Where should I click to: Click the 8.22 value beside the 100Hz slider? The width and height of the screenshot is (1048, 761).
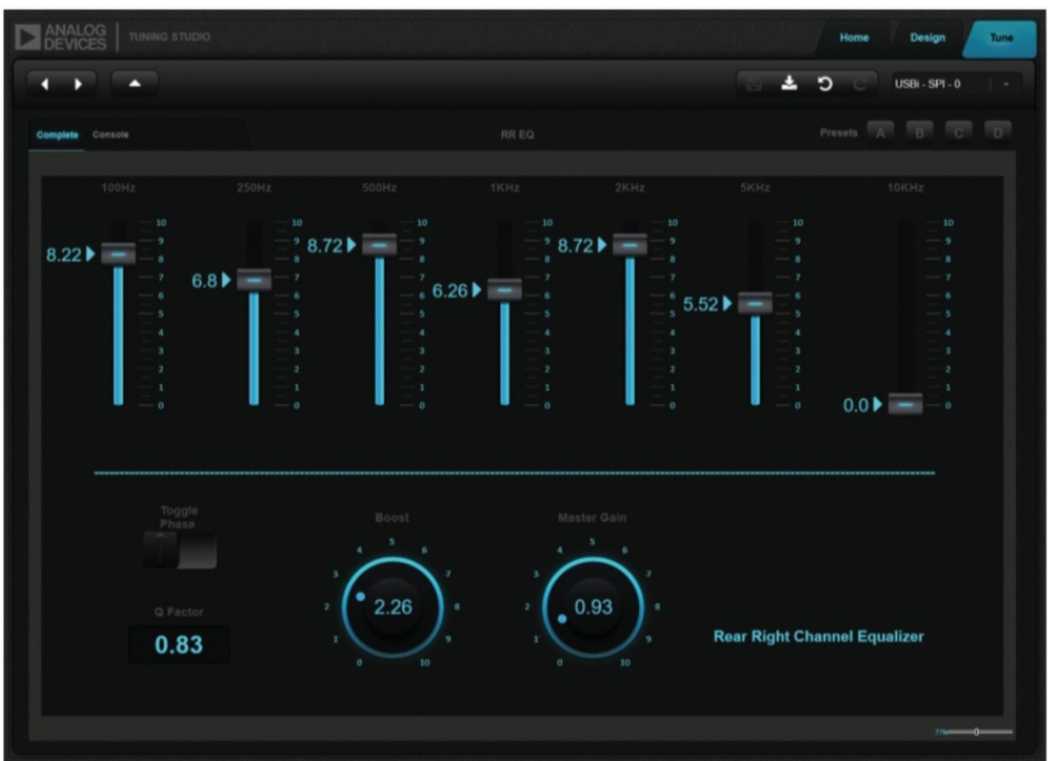tap(63, 255)
